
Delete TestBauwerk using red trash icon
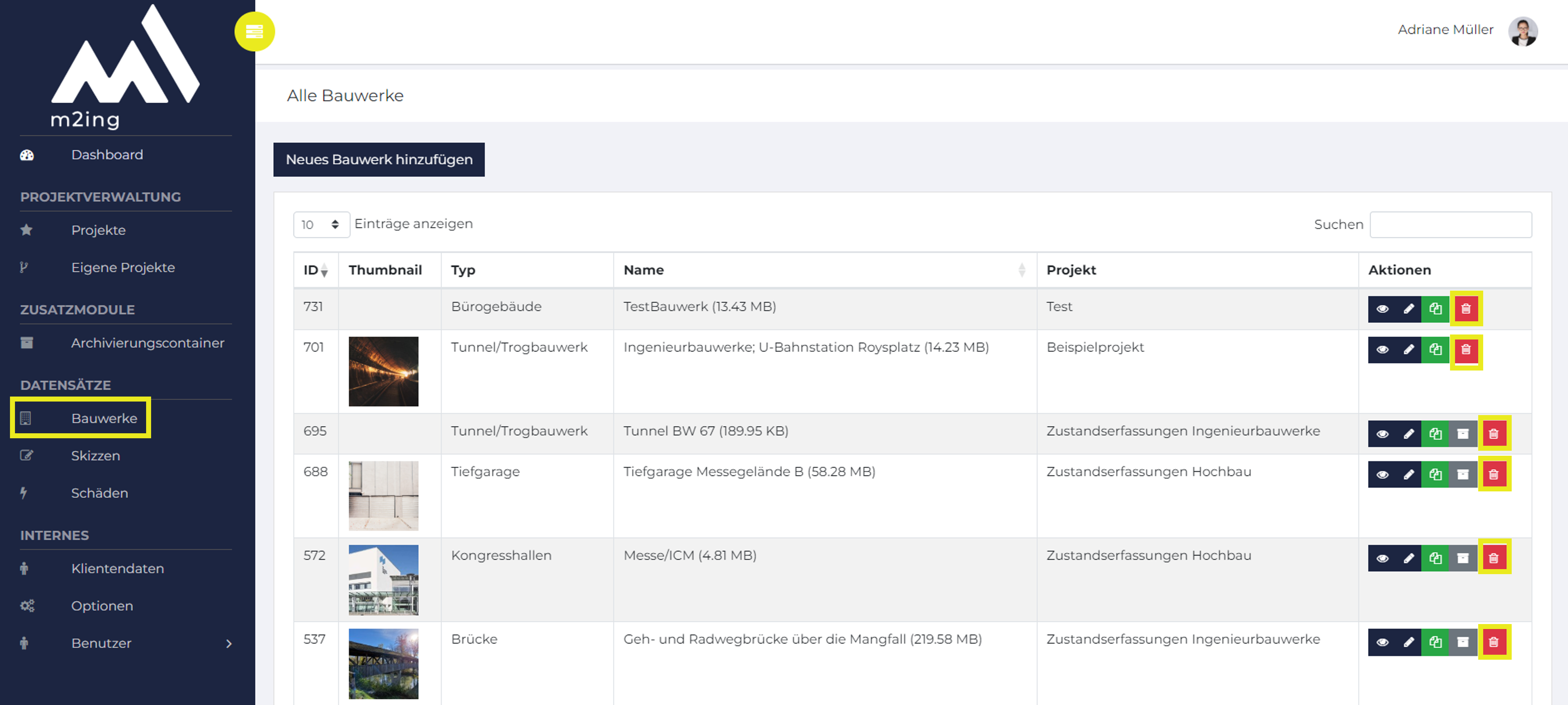(1466, 309)
